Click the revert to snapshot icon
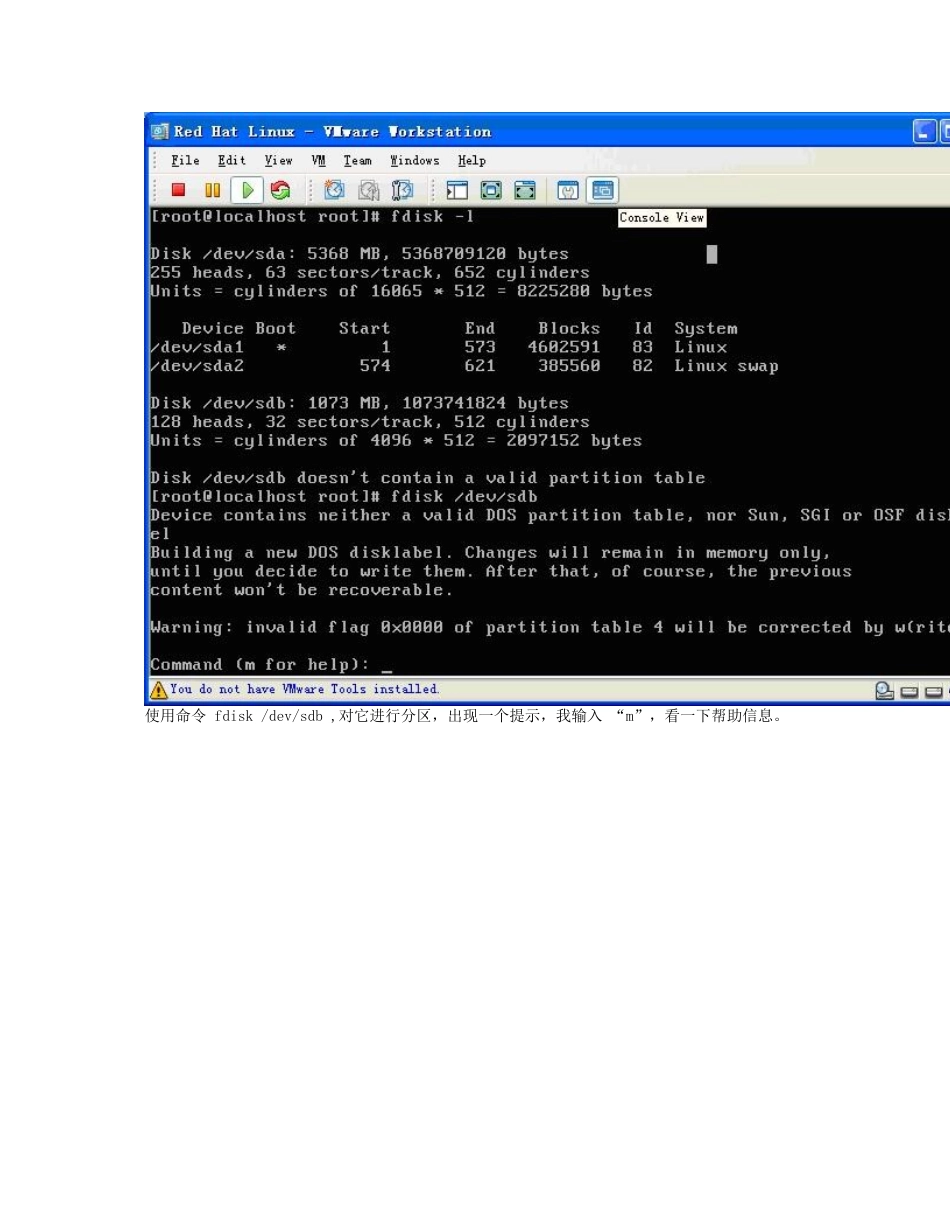 369,190
